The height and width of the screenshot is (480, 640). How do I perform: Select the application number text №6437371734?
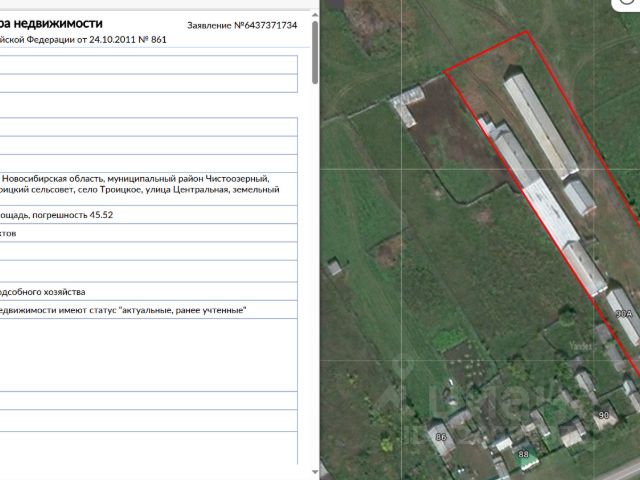coord(266,25)
